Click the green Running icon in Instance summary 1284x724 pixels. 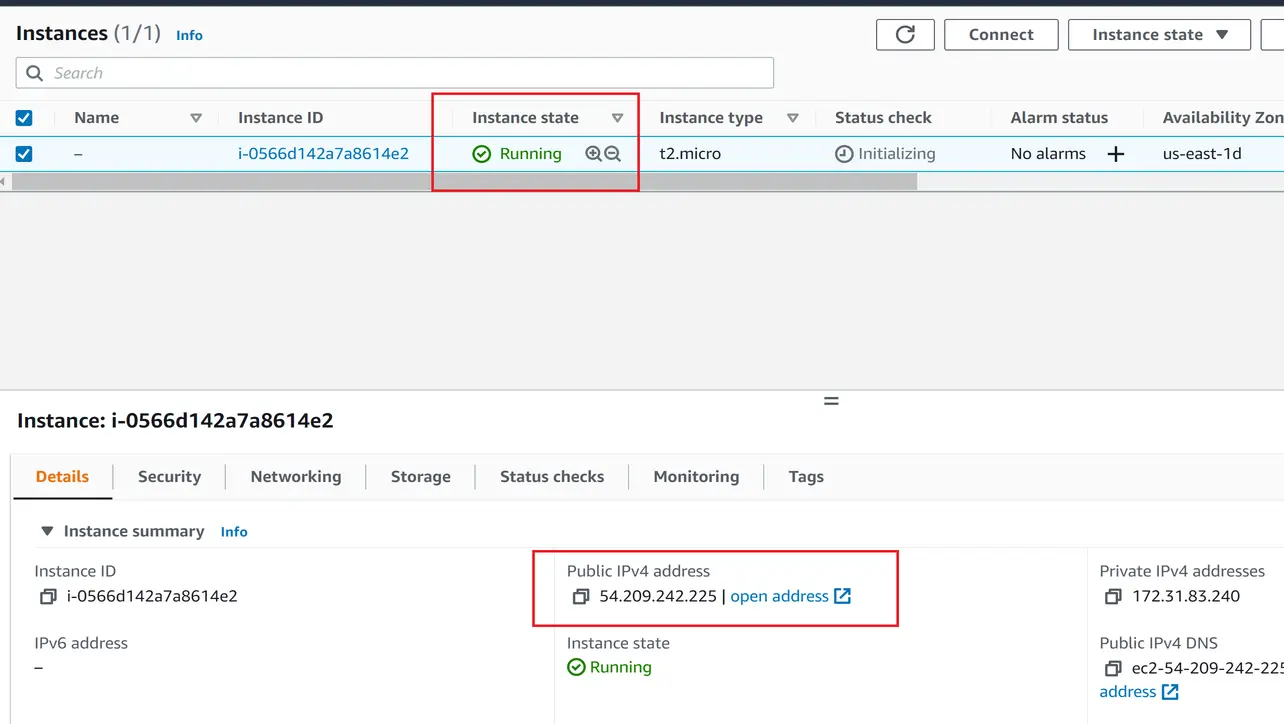coord(576,667)
